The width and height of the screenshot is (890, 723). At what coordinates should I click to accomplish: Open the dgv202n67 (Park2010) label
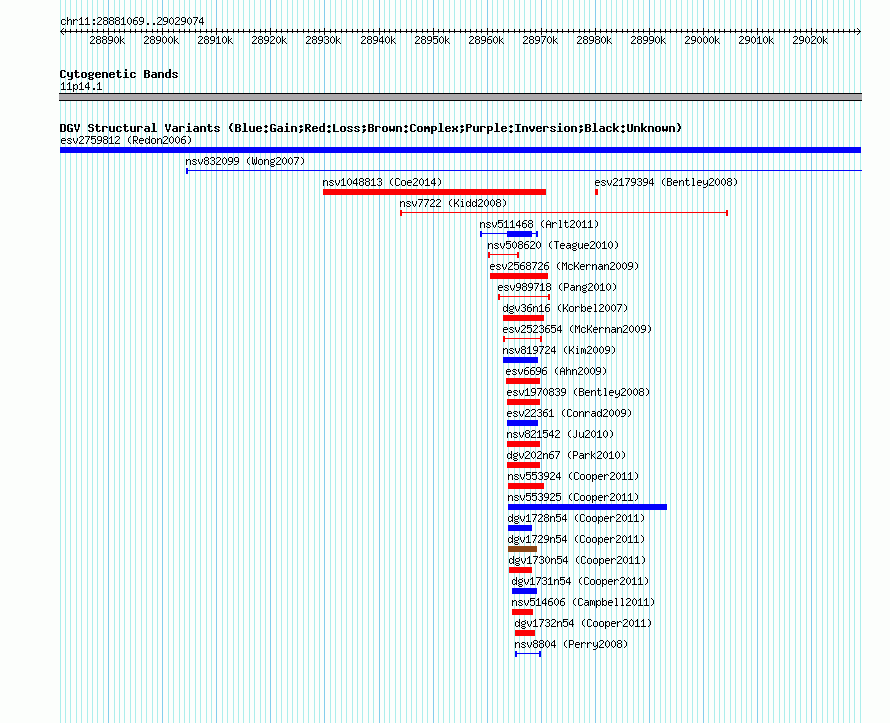566,455
